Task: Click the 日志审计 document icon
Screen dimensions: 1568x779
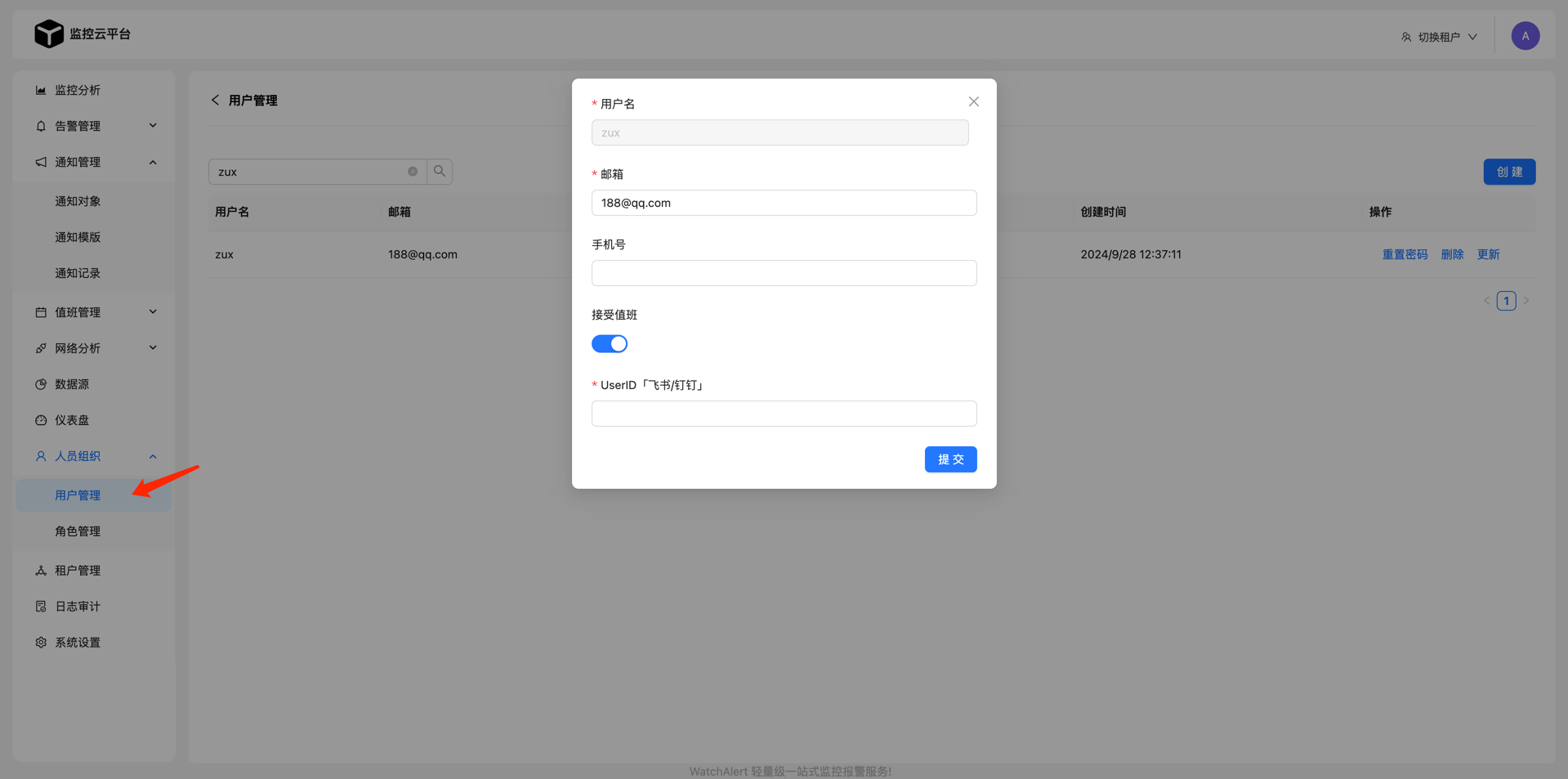Action: pyautogui.click(x=41, y=607)
